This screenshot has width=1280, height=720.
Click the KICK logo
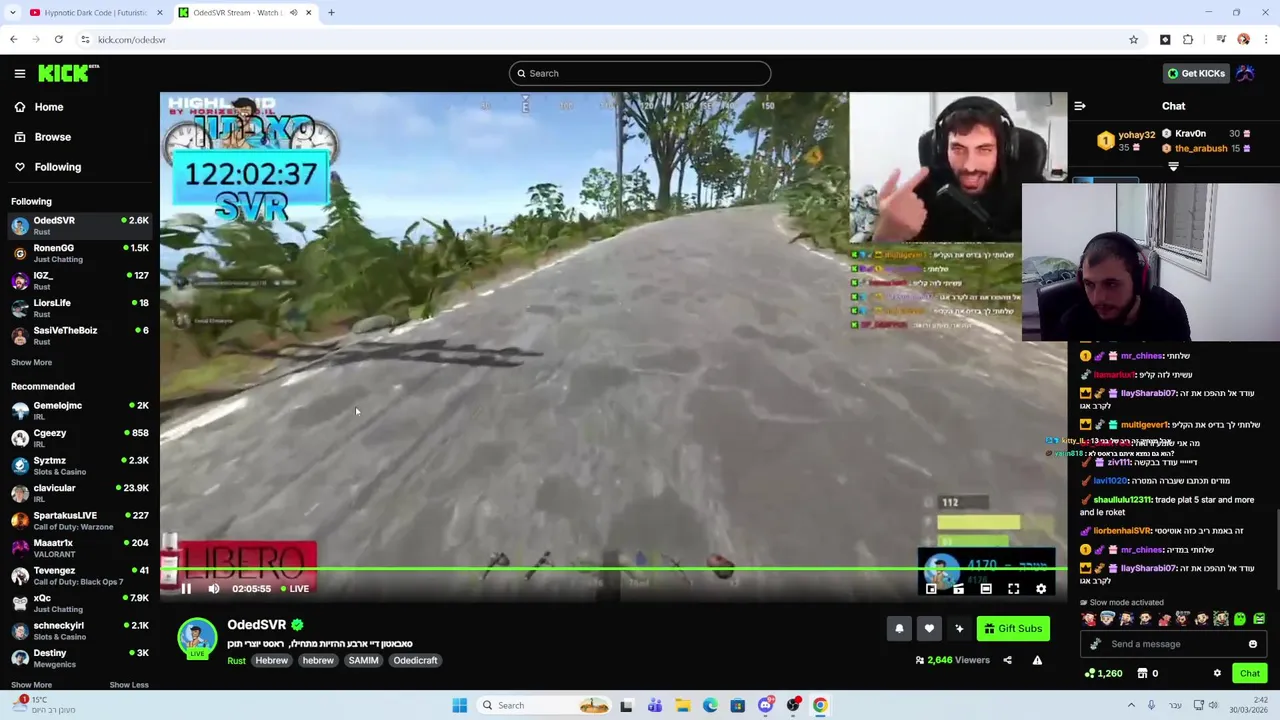pos(68,73)
